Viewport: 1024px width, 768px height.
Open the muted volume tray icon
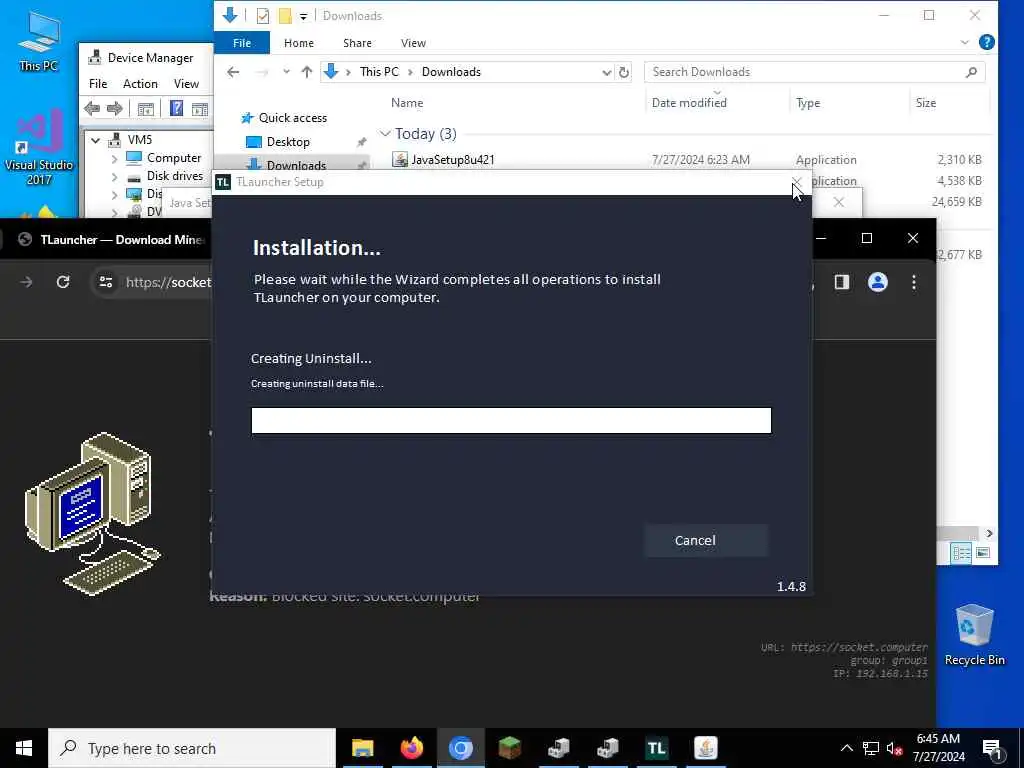click(x=895, y=748)
